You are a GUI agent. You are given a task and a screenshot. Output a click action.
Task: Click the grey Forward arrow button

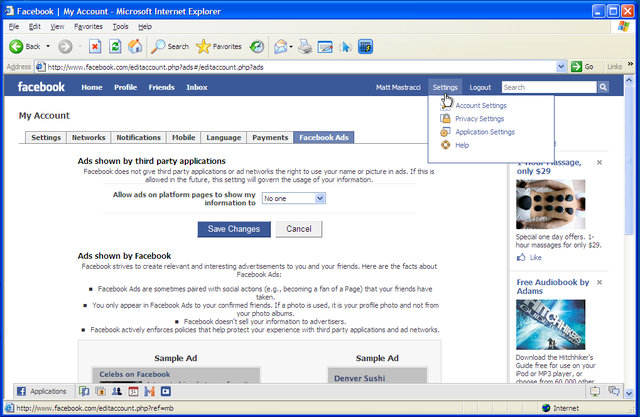pyautogui.click(x=65, y=47)
